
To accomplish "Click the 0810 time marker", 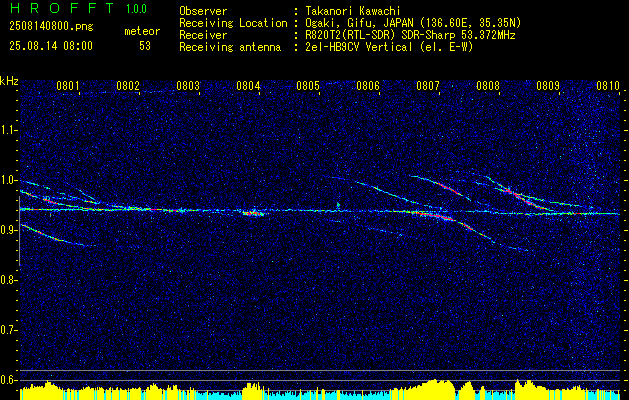I will (x=608, y=86).
